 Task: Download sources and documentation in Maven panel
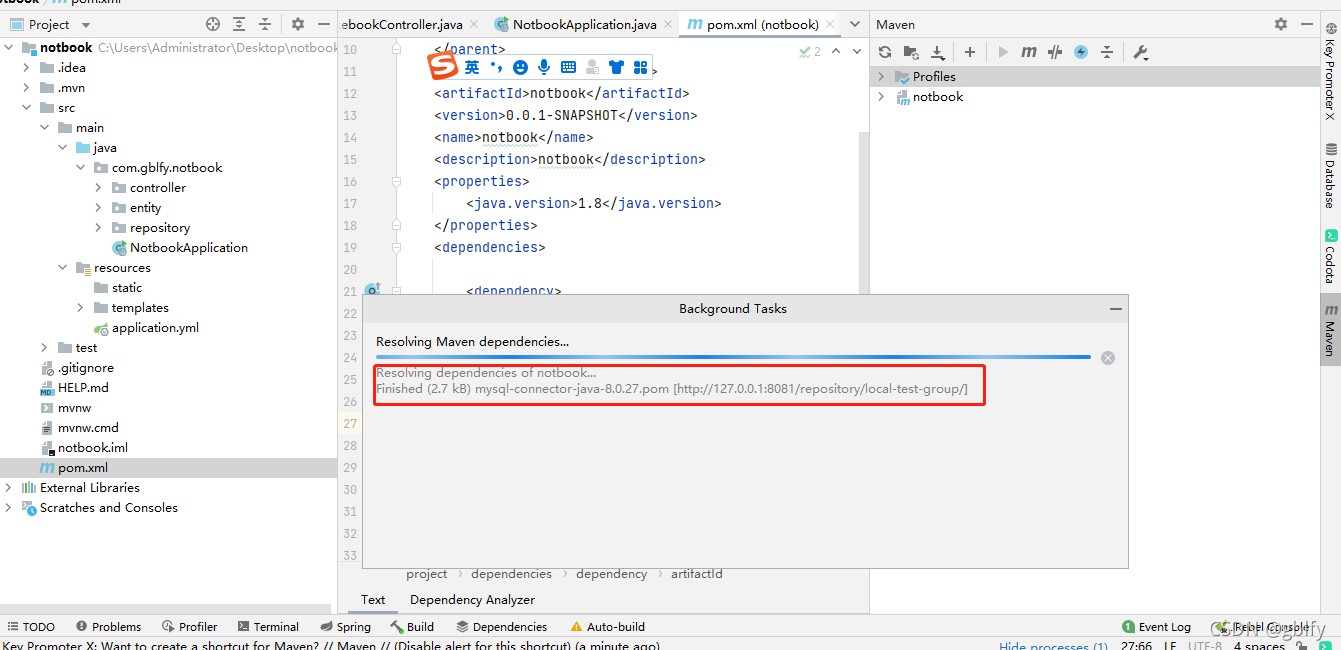(x=937, y=52)
